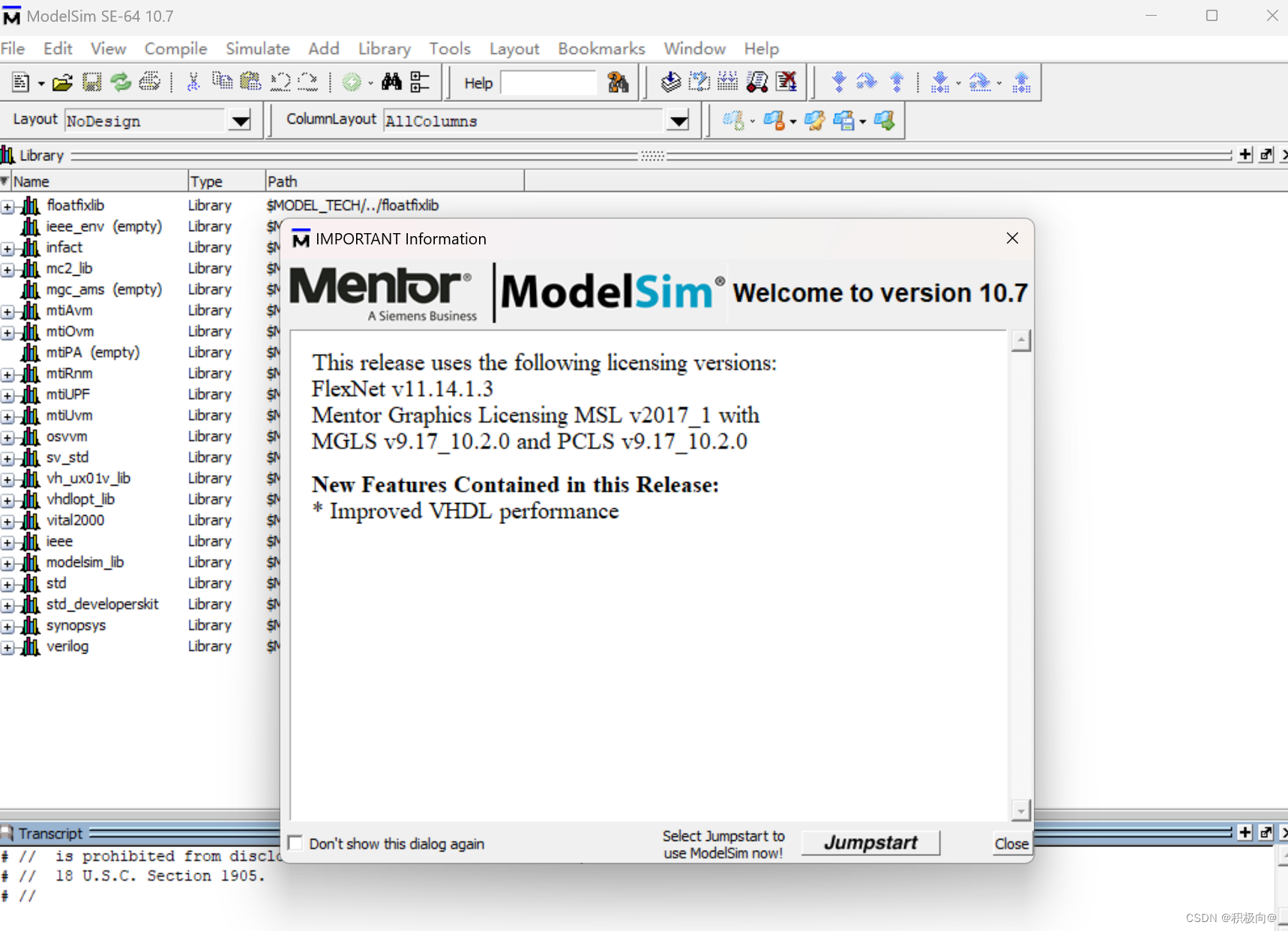The image size is (1288, 931).
Task: Click the Copy toolbar icon
Action: point(222,82)
